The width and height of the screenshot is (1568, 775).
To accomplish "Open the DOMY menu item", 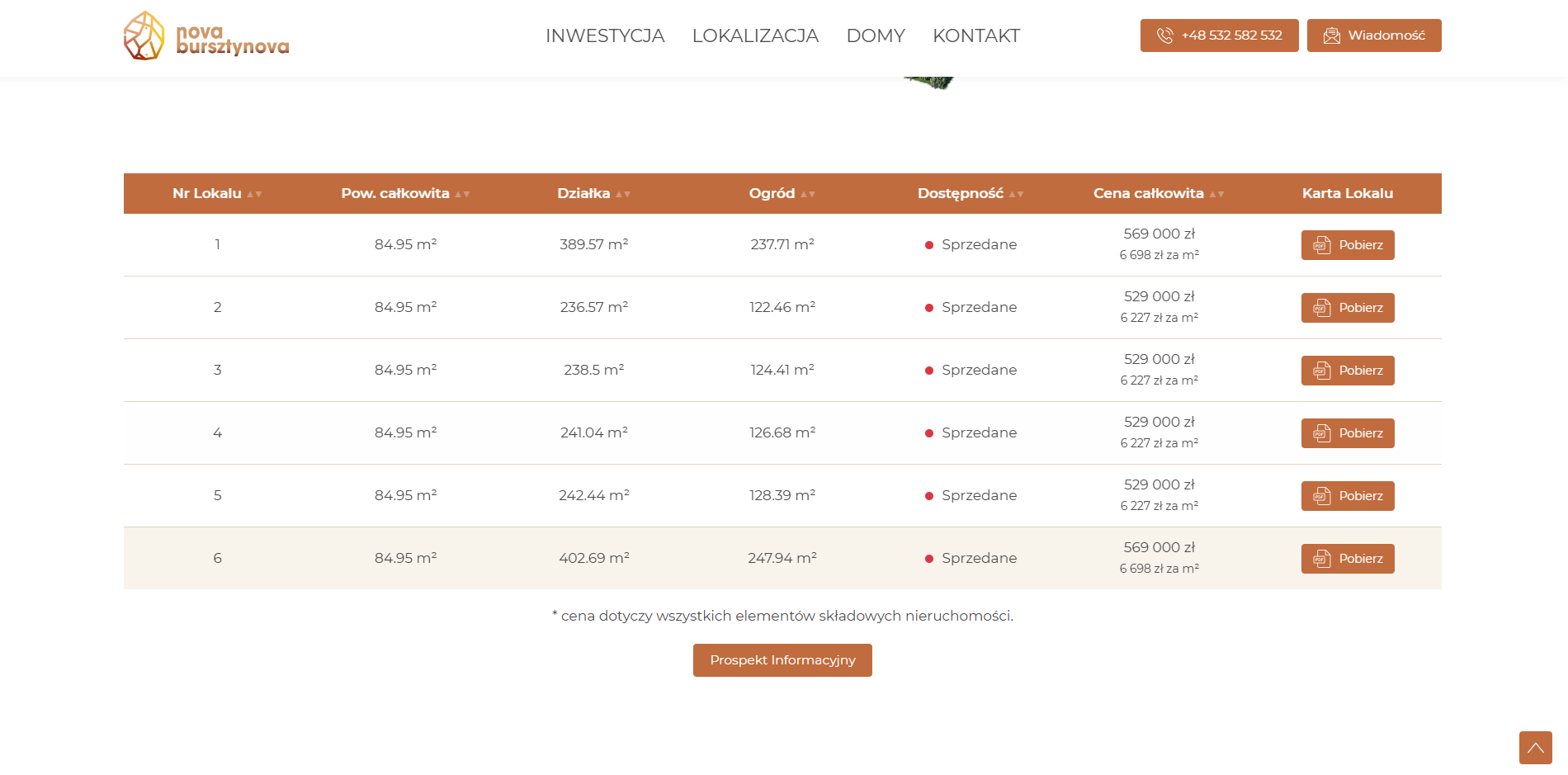I will [876, 35].
